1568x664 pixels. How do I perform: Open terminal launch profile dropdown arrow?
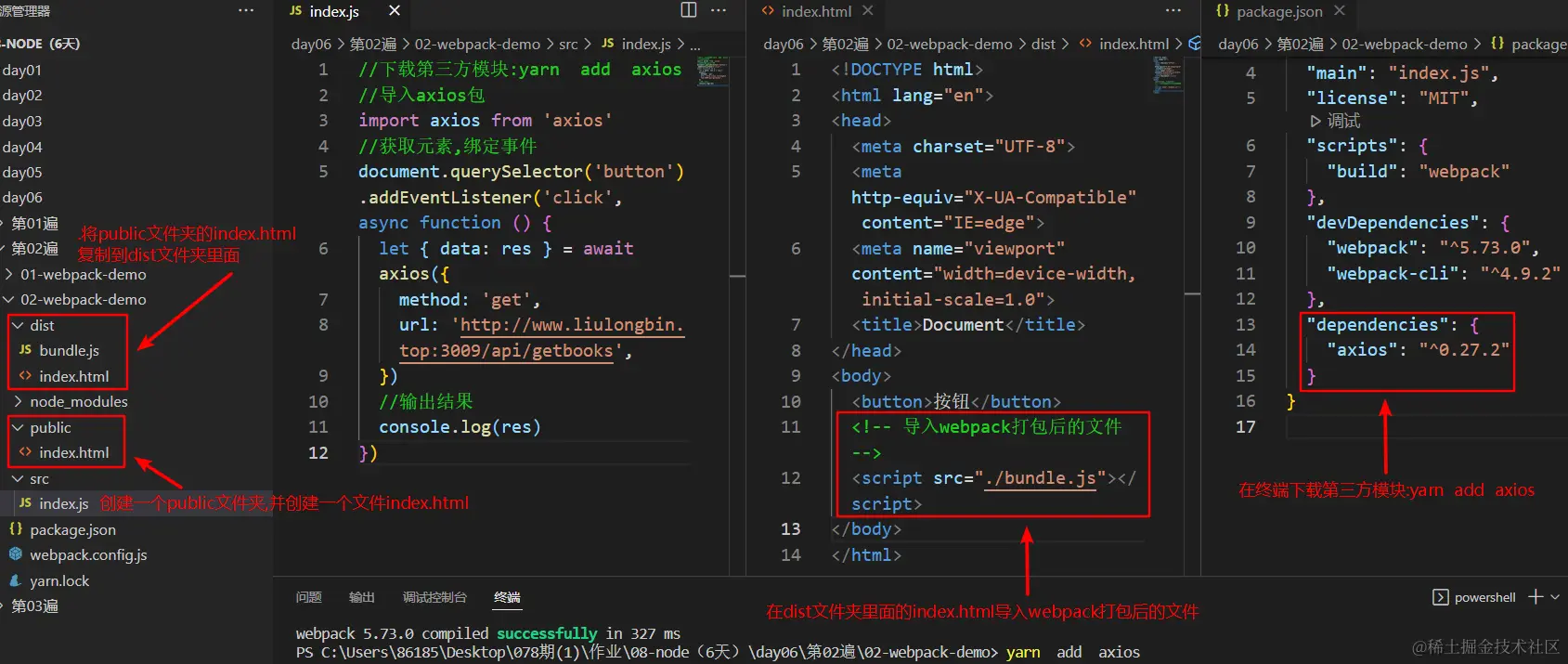(1555, 596)
